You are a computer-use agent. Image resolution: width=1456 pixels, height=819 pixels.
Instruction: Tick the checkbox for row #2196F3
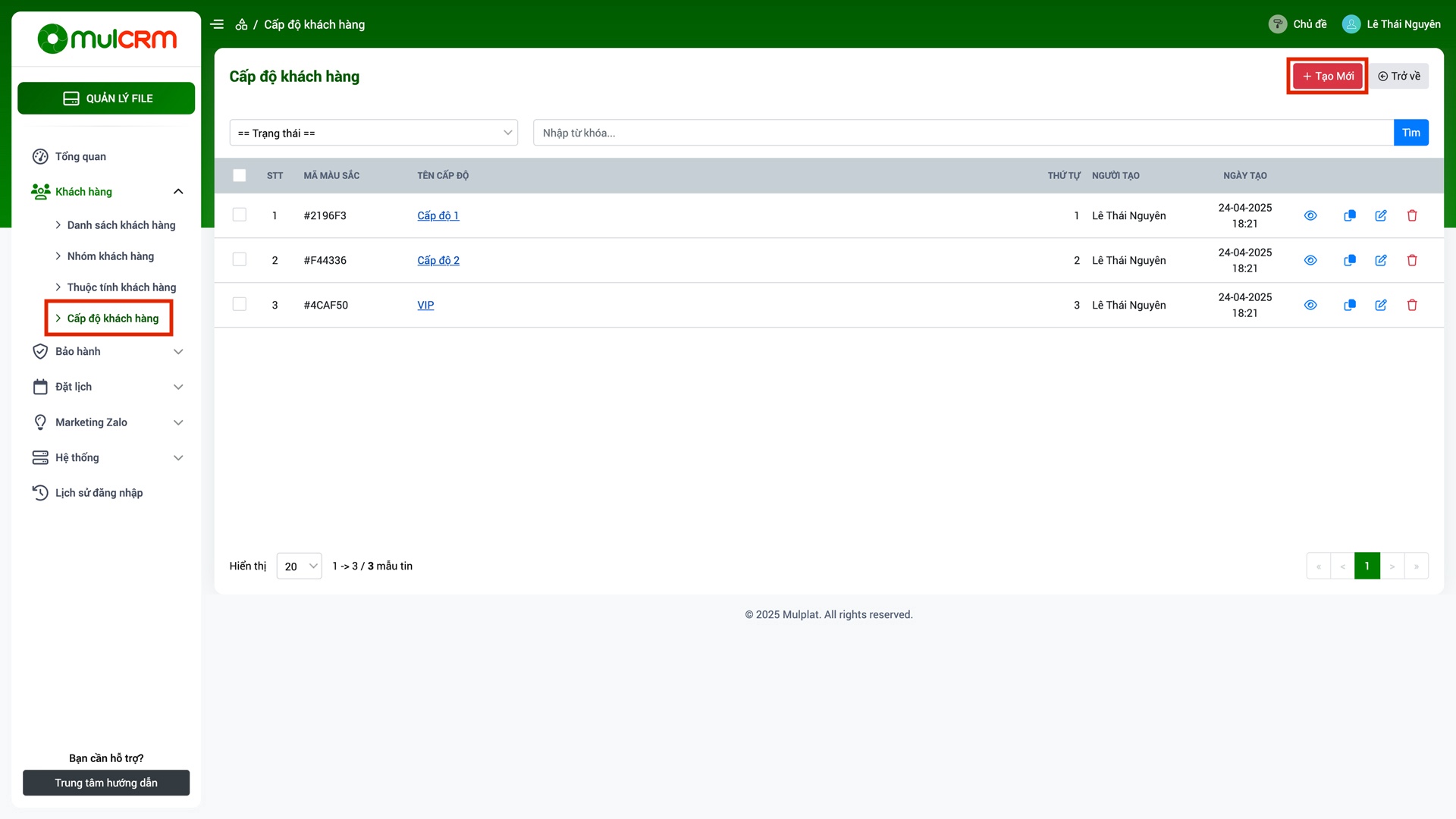click(240, 215)
